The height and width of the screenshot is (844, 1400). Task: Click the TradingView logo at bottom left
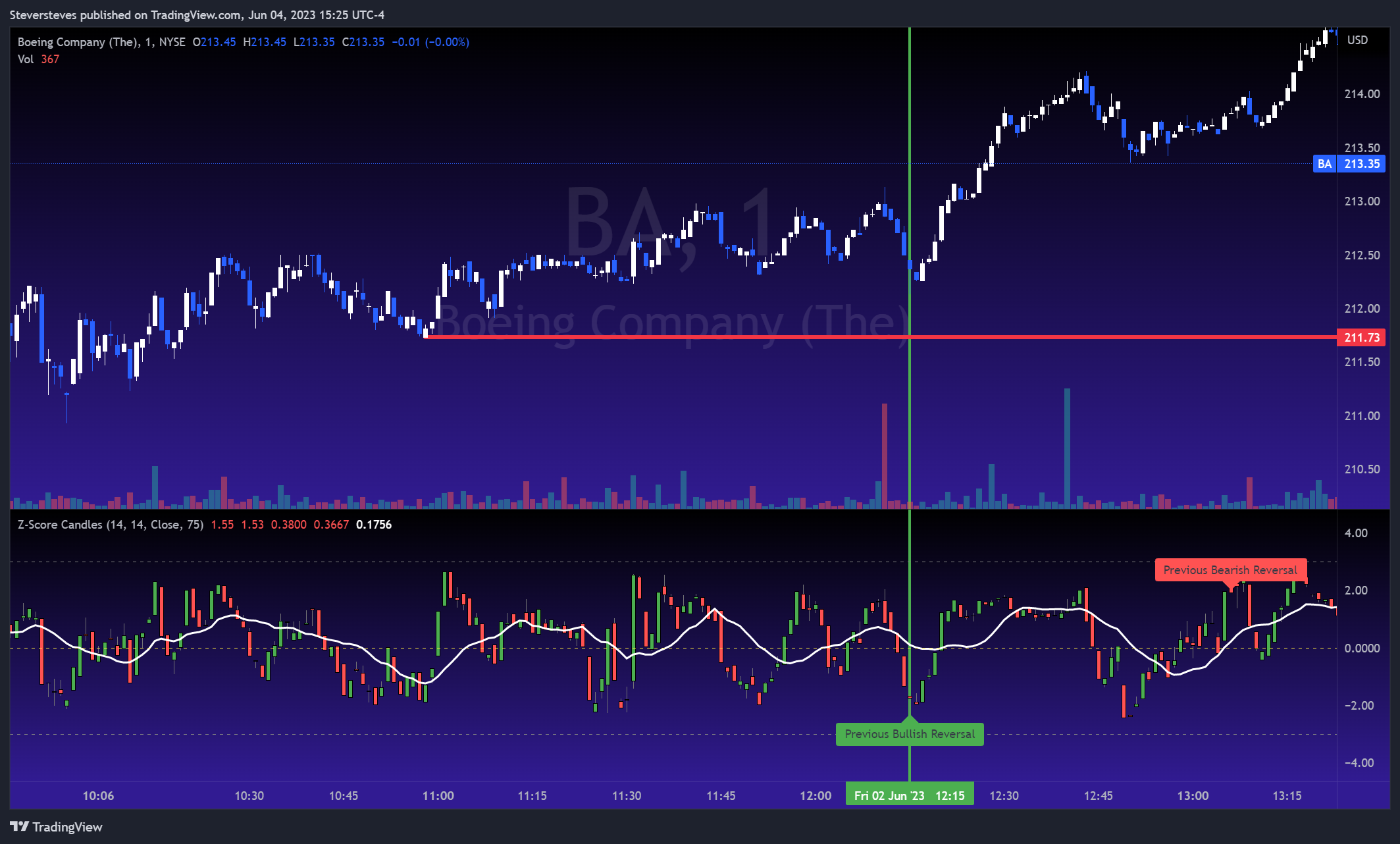click(57, 827)
